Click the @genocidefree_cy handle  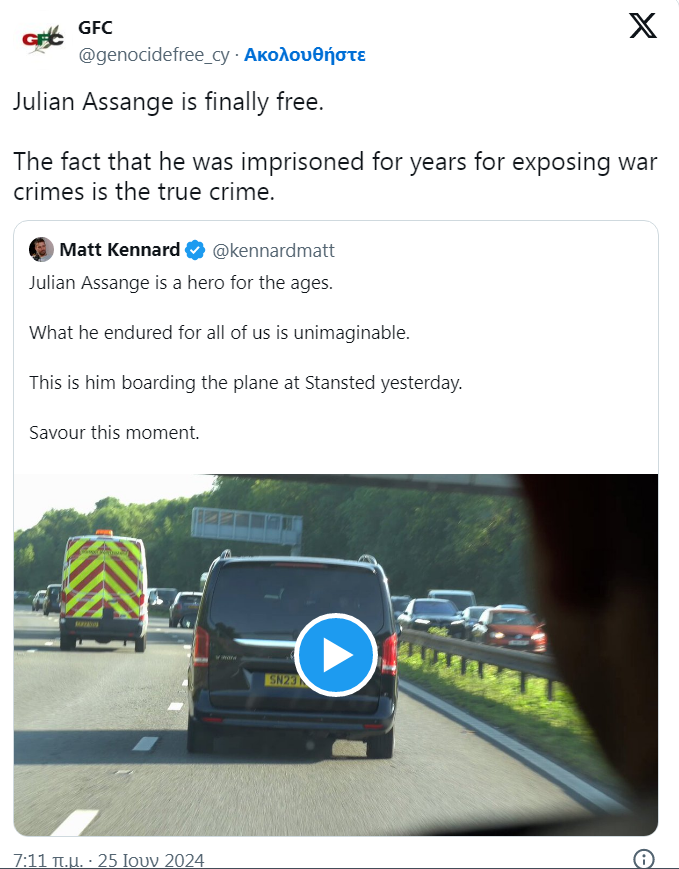[153, 55]
